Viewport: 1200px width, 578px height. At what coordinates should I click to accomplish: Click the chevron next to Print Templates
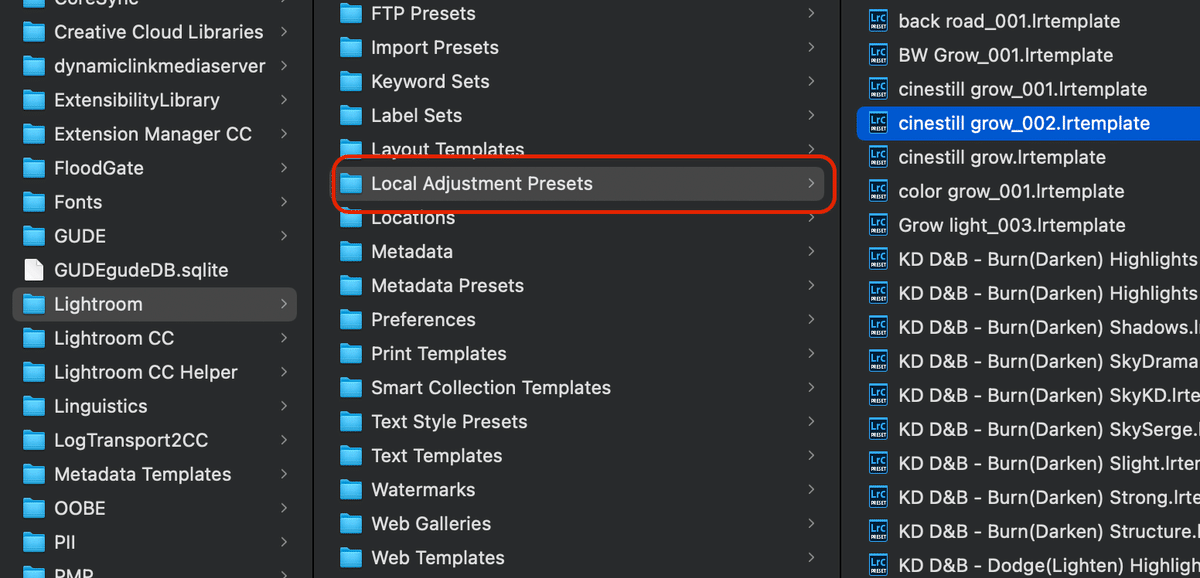811,353
